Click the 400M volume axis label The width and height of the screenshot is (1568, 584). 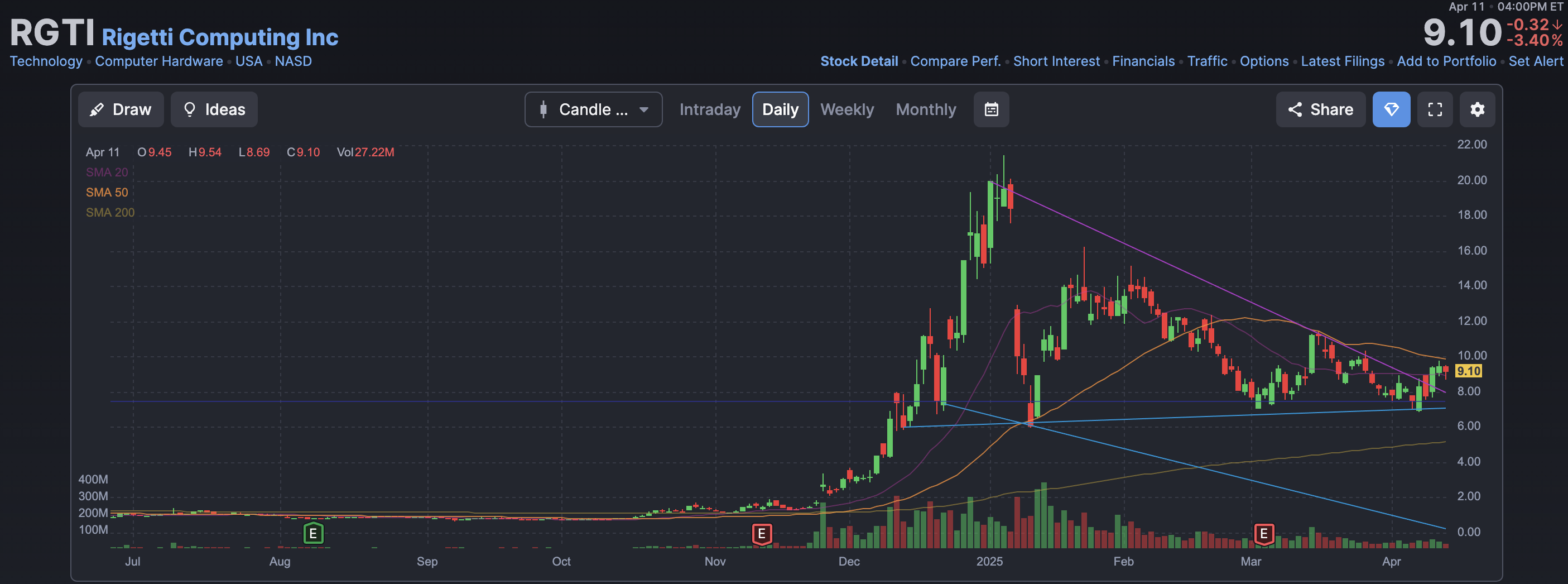click(x=93, y=480)
